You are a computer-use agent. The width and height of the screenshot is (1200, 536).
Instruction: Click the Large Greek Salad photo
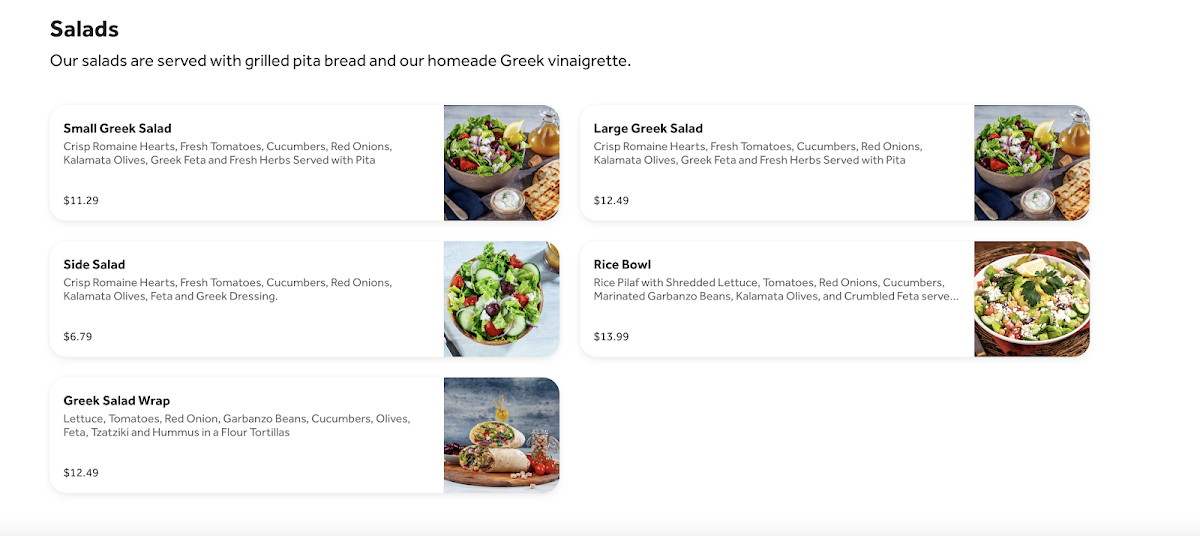coord(1031,163)
